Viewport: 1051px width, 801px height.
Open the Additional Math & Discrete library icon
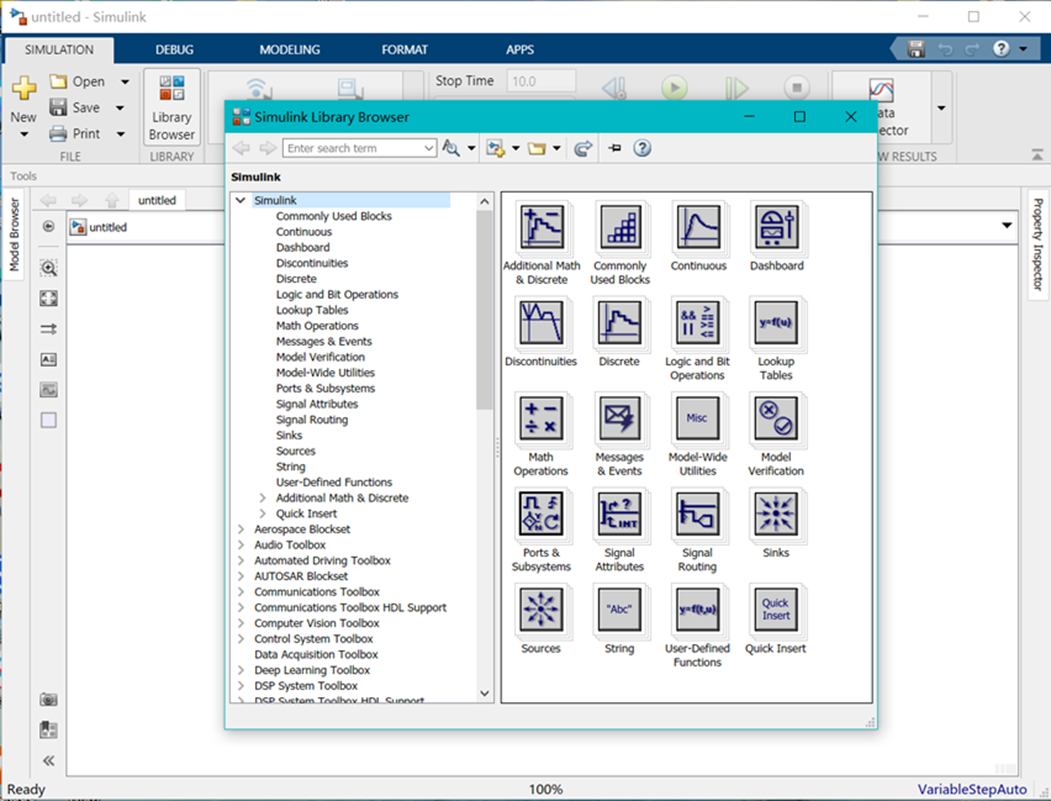pos(542,228)
